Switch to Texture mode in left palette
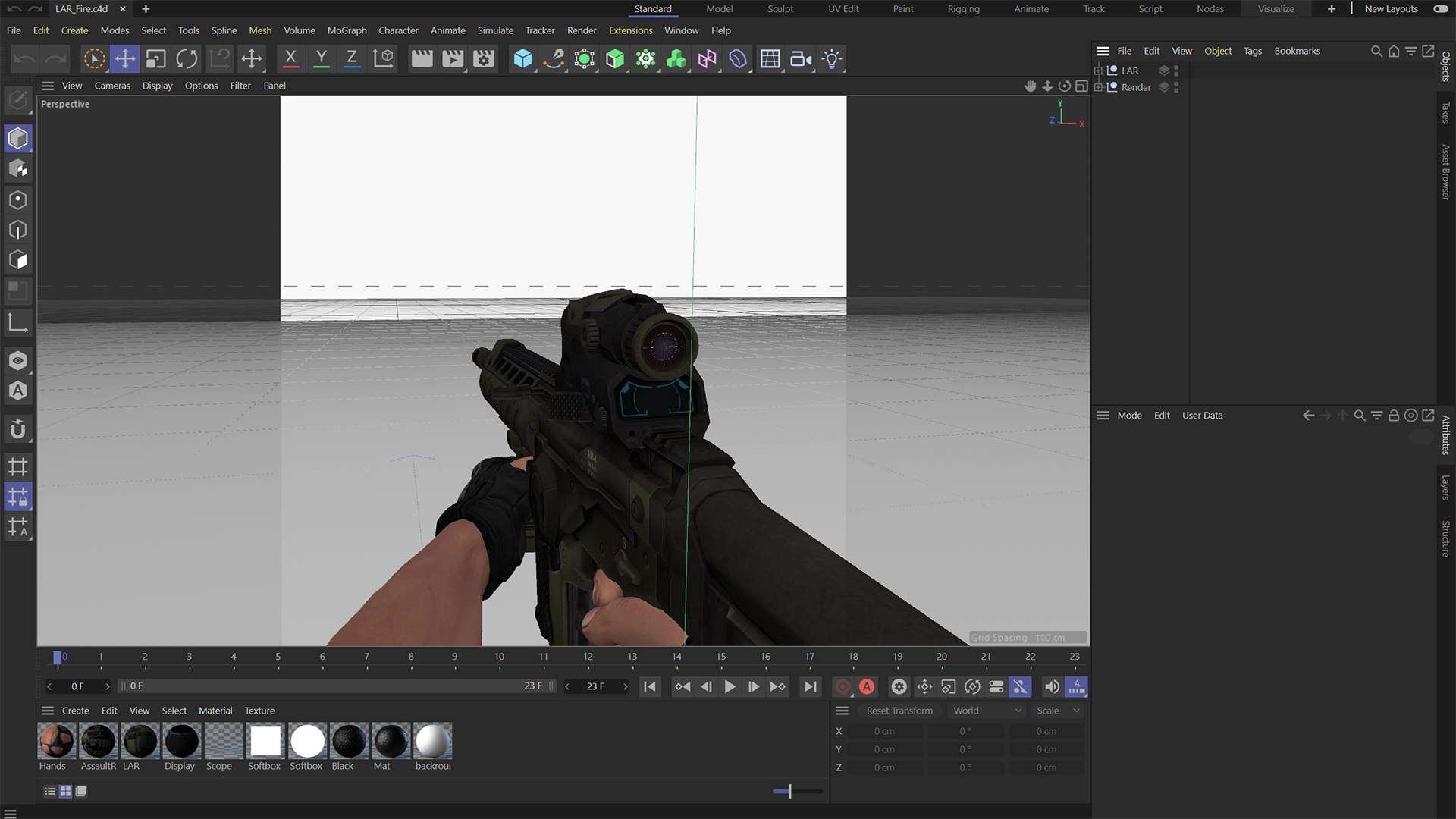The image size is (1456, 819). pyautogui.click(x=18, y=168)
